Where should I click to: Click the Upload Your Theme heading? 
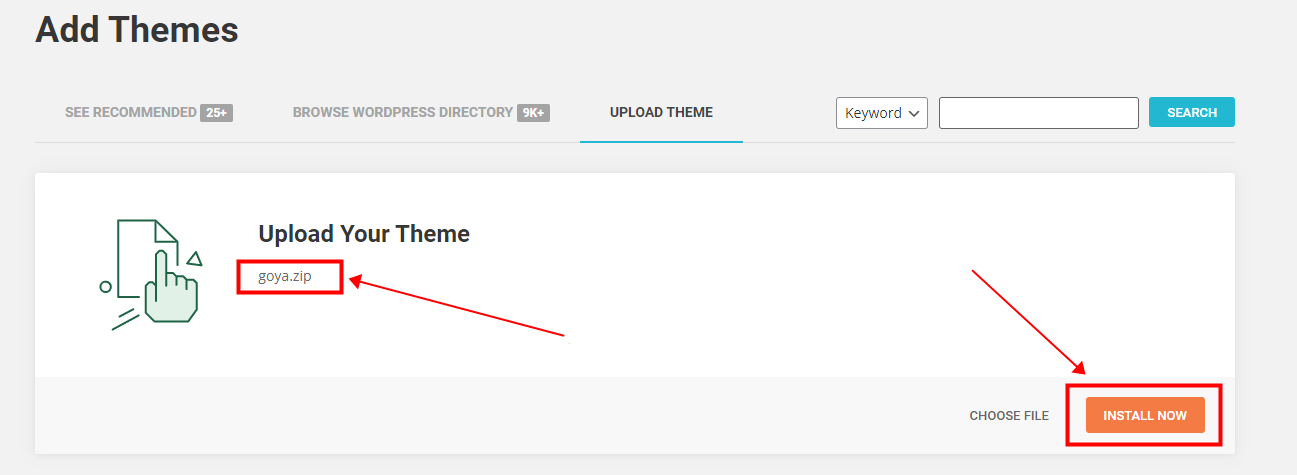pos(364,234)
